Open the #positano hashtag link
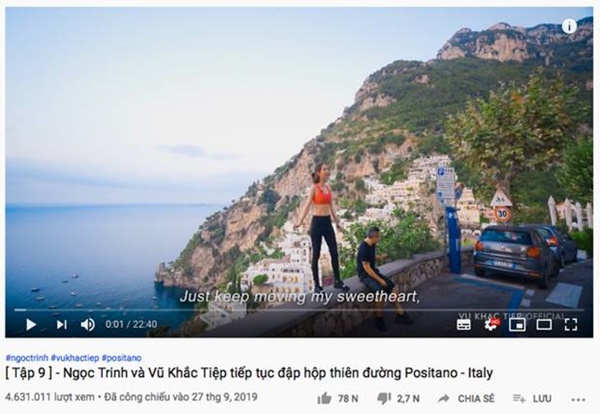 [x=121, y=358]
